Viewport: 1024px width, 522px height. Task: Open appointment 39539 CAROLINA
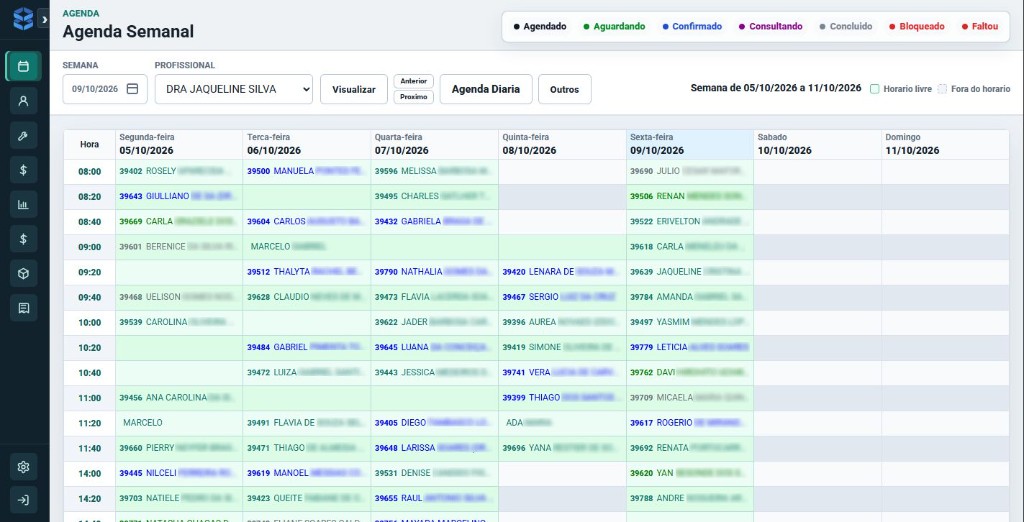pos(179,322)
